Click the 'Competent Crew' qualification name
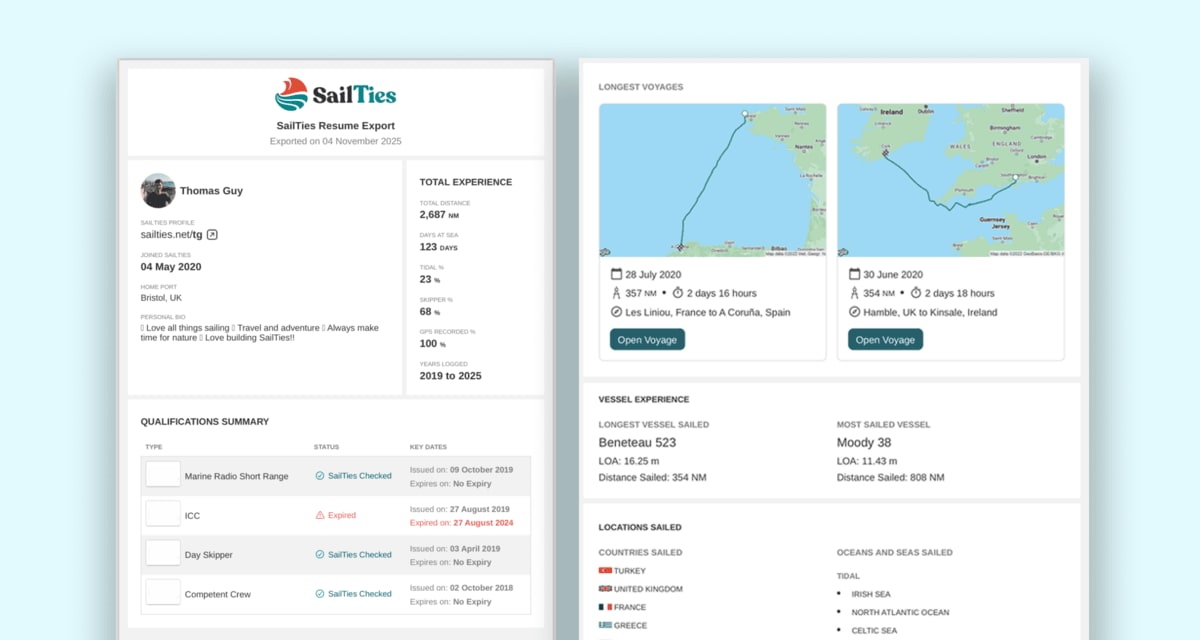Viewport: 1200px width, 640px height. (218, 594)
